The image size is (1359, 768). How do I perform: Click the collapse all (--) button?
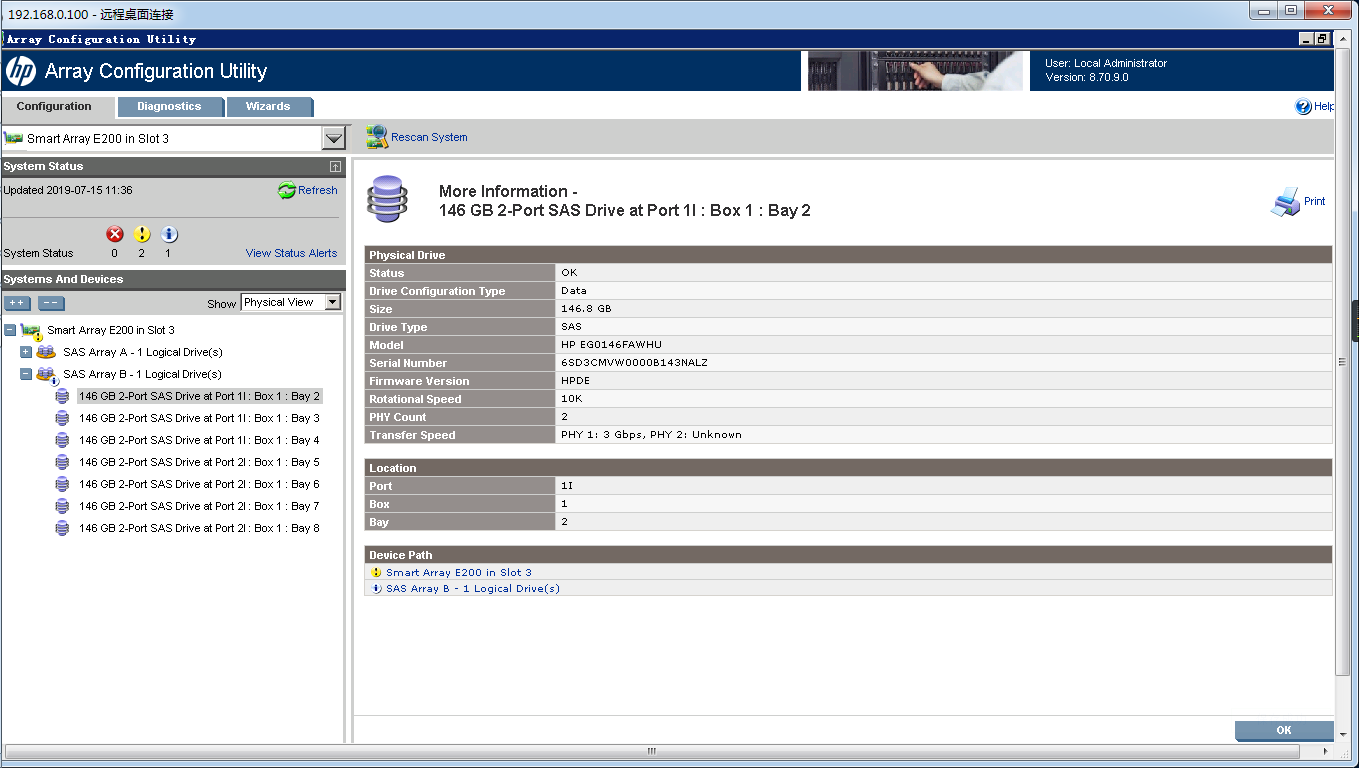(x=51, y=303)
